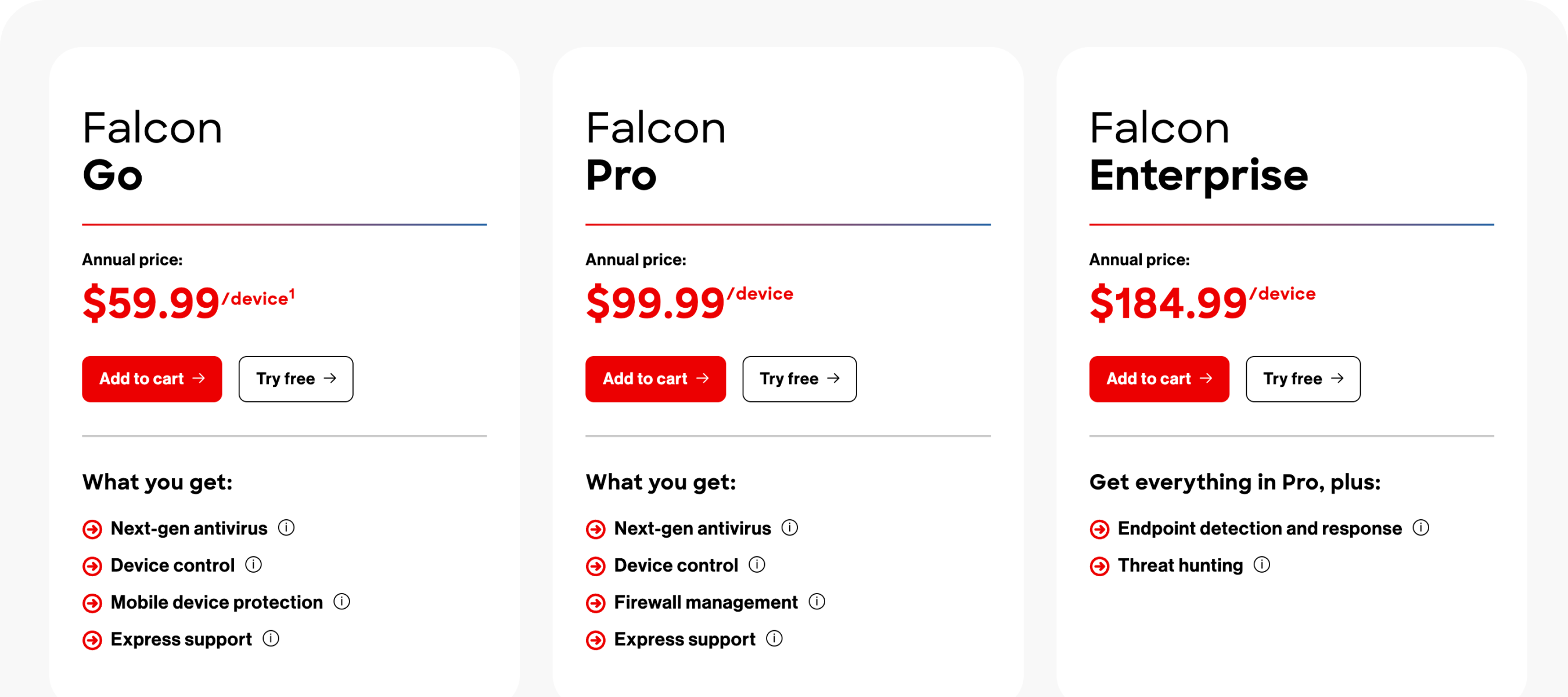This screenshot has height=697, width=1568.
Task: Click the $184.99 Enterprise price text
Action: tap(1167, 303)
